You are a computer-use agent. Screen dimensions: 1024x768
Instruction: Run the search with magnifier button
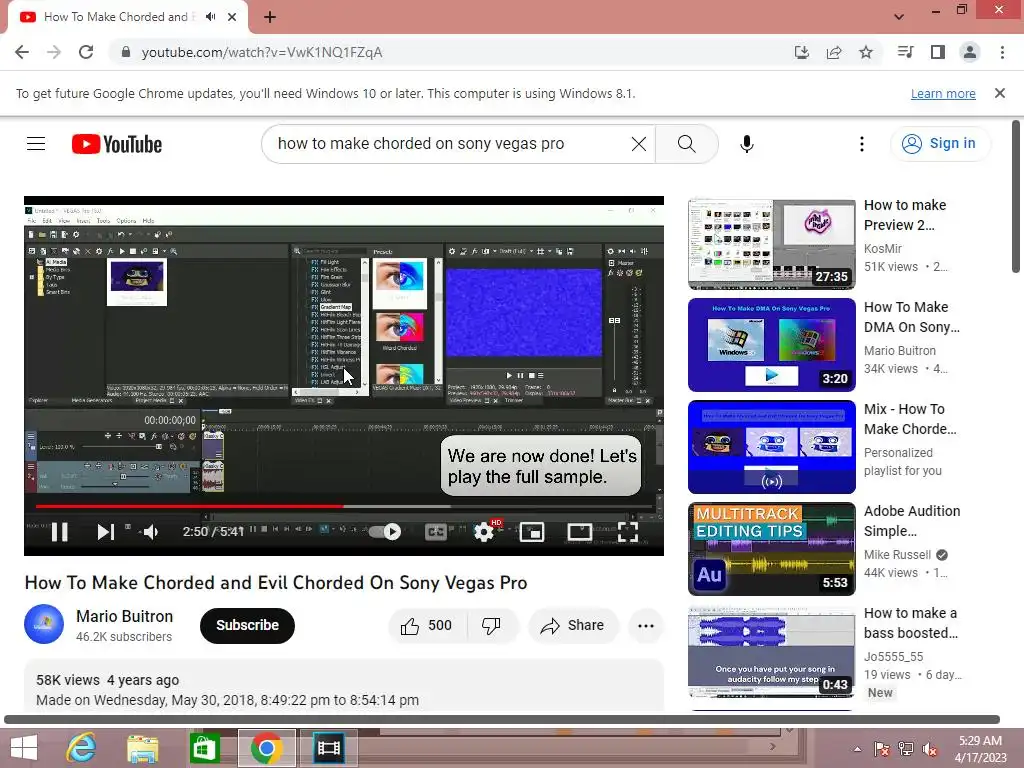click(686, 144)
